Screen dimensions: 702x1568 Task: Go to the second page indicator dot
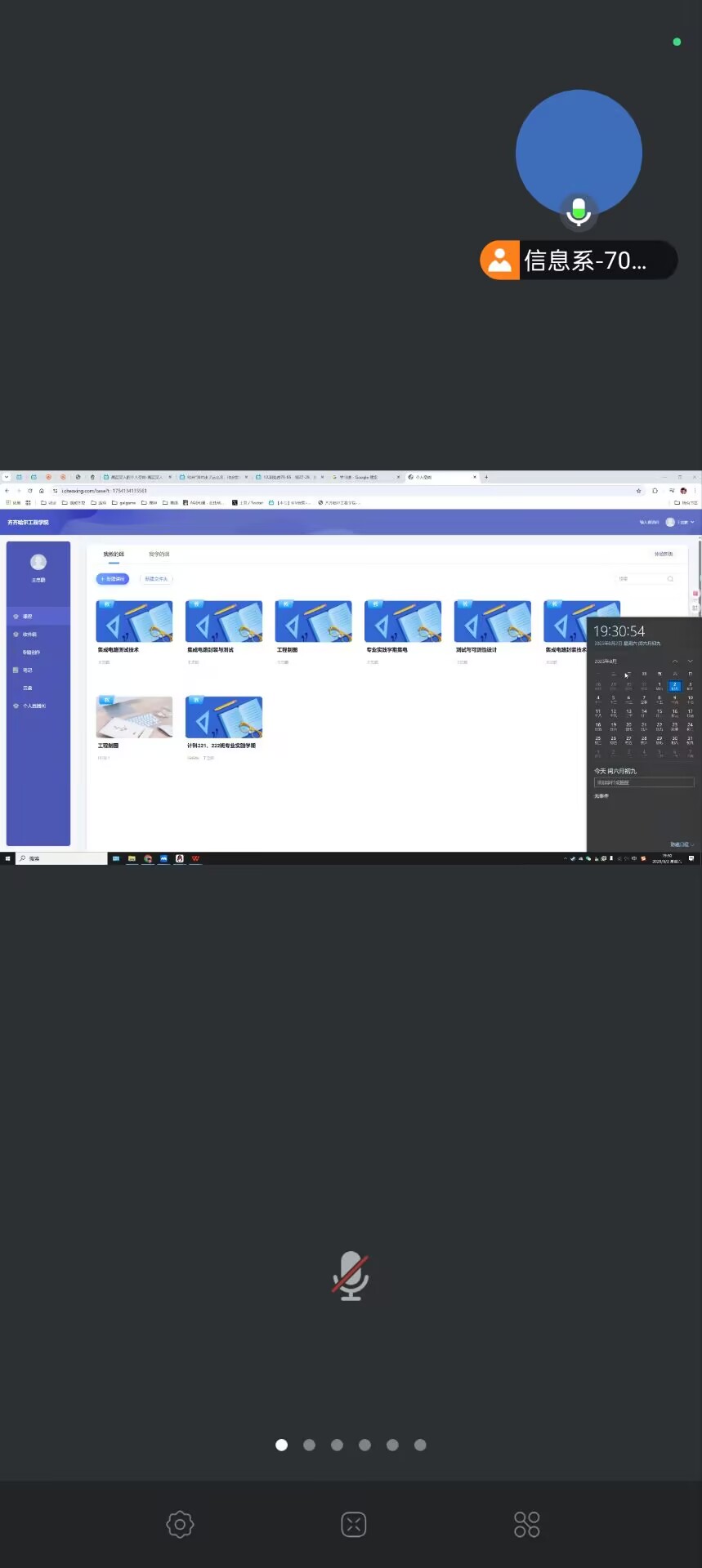pos(309,1445)
